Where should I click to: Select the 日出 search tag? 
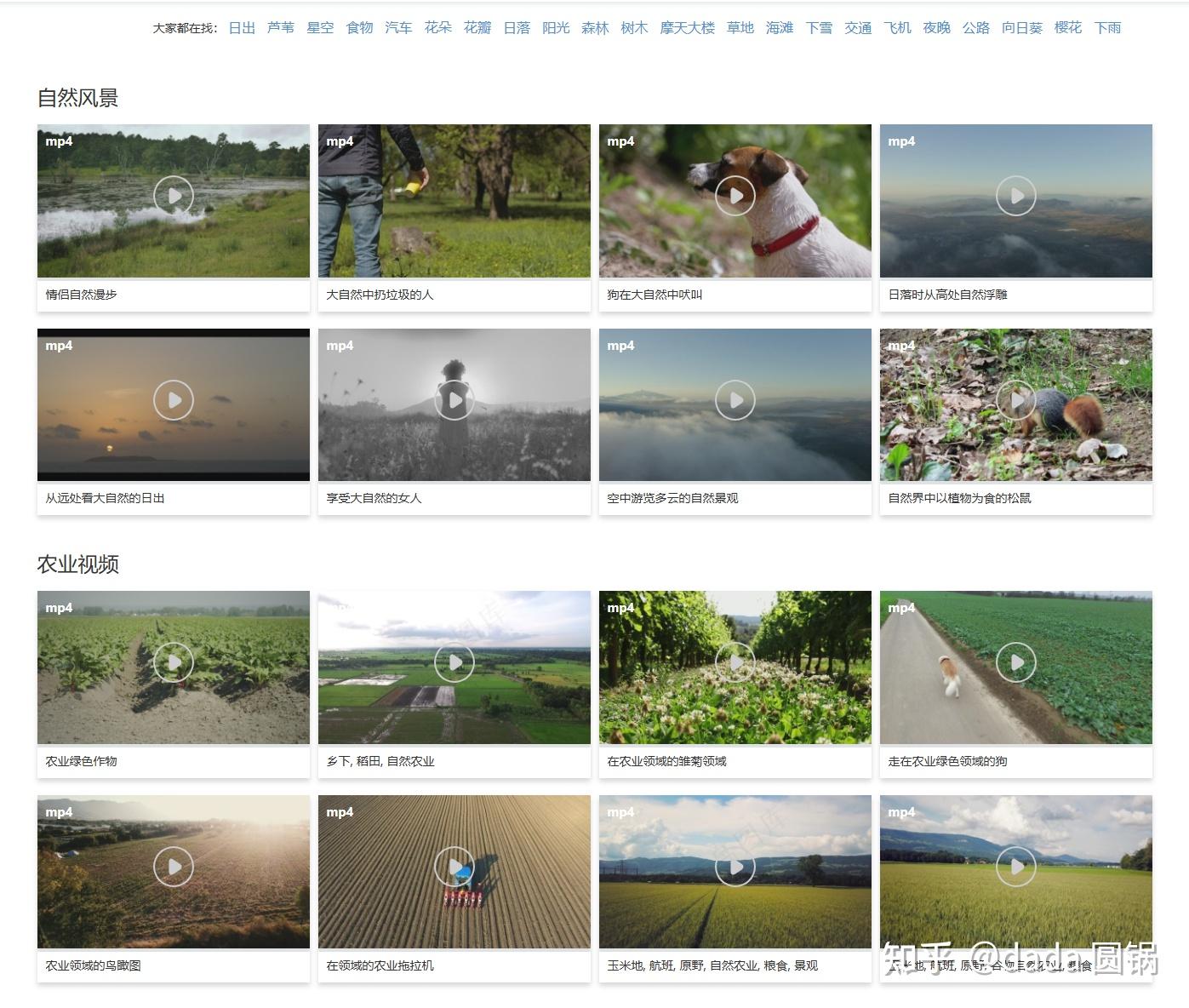pos(242,28)
